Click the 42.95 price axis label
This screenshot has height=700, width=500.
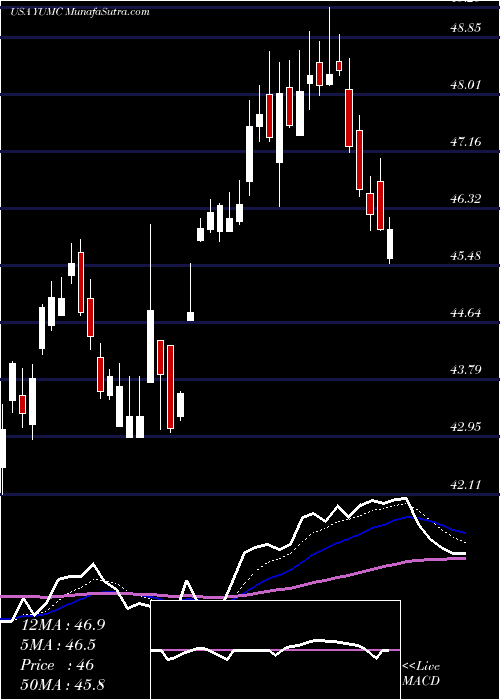click(466, 427)
